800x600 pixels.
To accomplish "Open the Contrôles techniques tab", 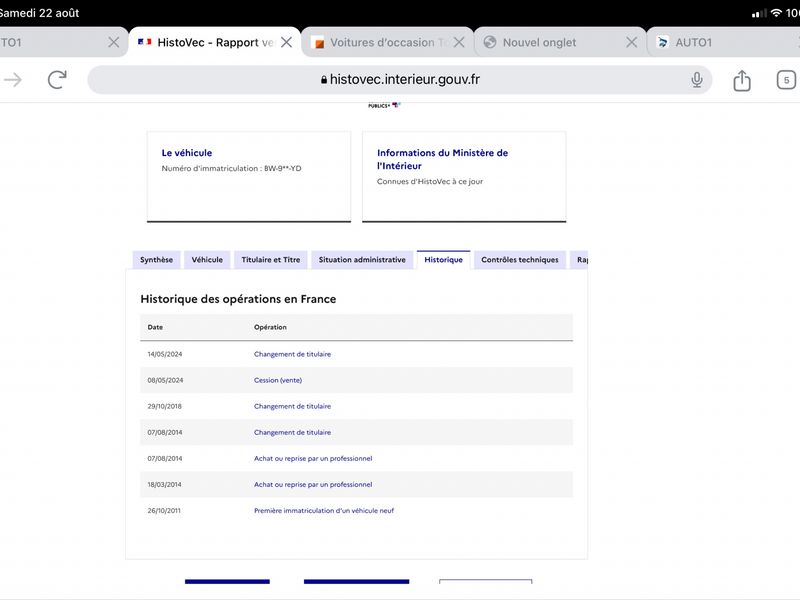I will coord(520,260).
